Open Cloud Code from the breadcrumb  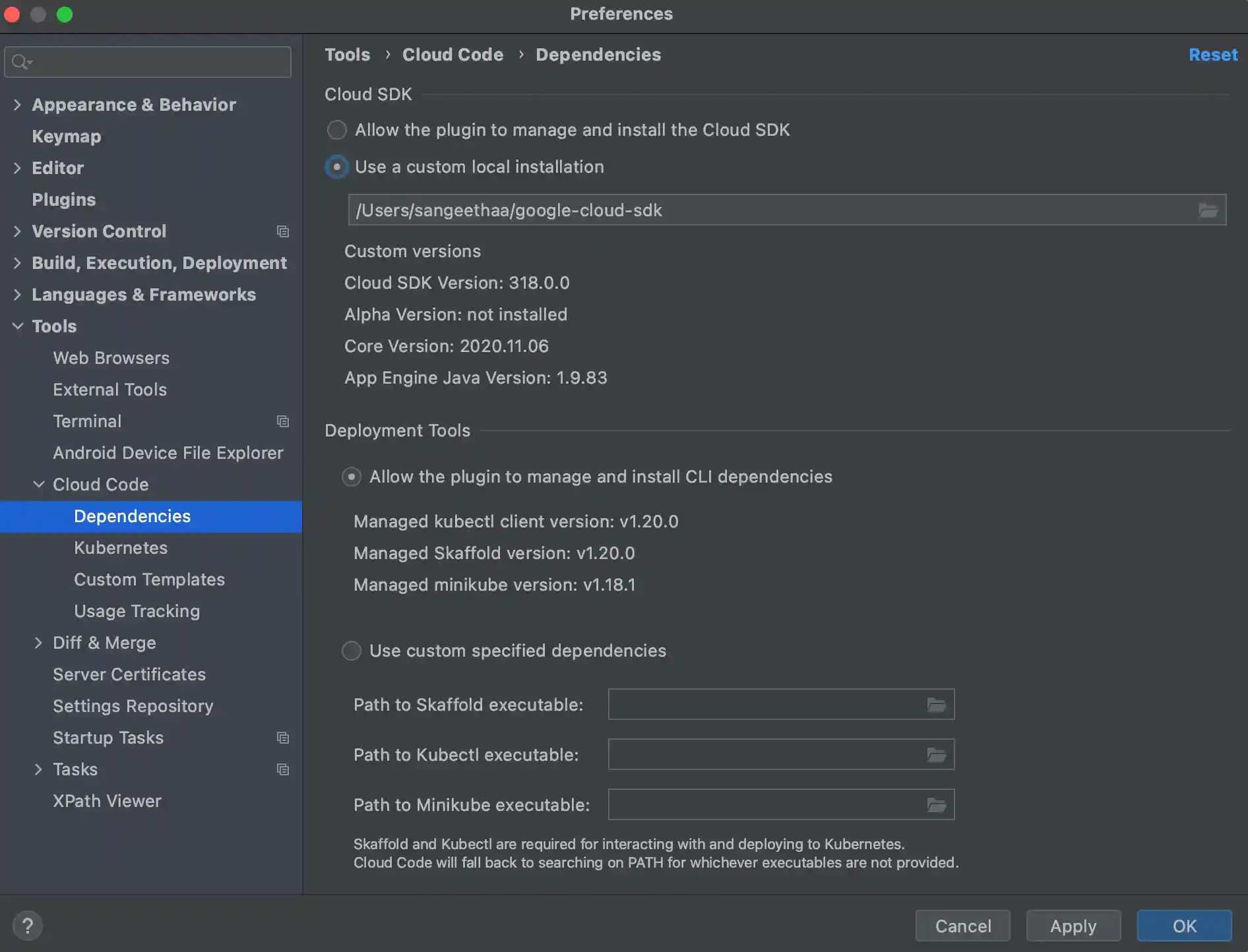[x=452, y=55]
